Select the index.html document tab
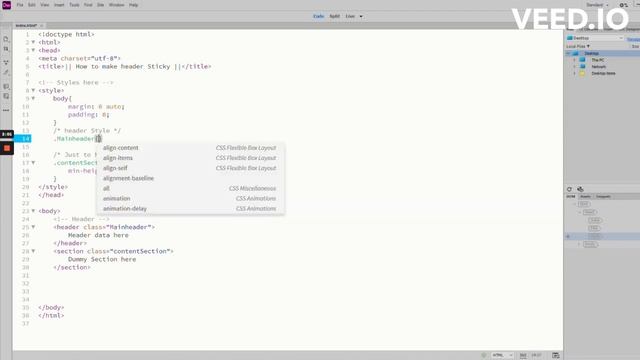640x360 pixels. click(x=26, y=25)
